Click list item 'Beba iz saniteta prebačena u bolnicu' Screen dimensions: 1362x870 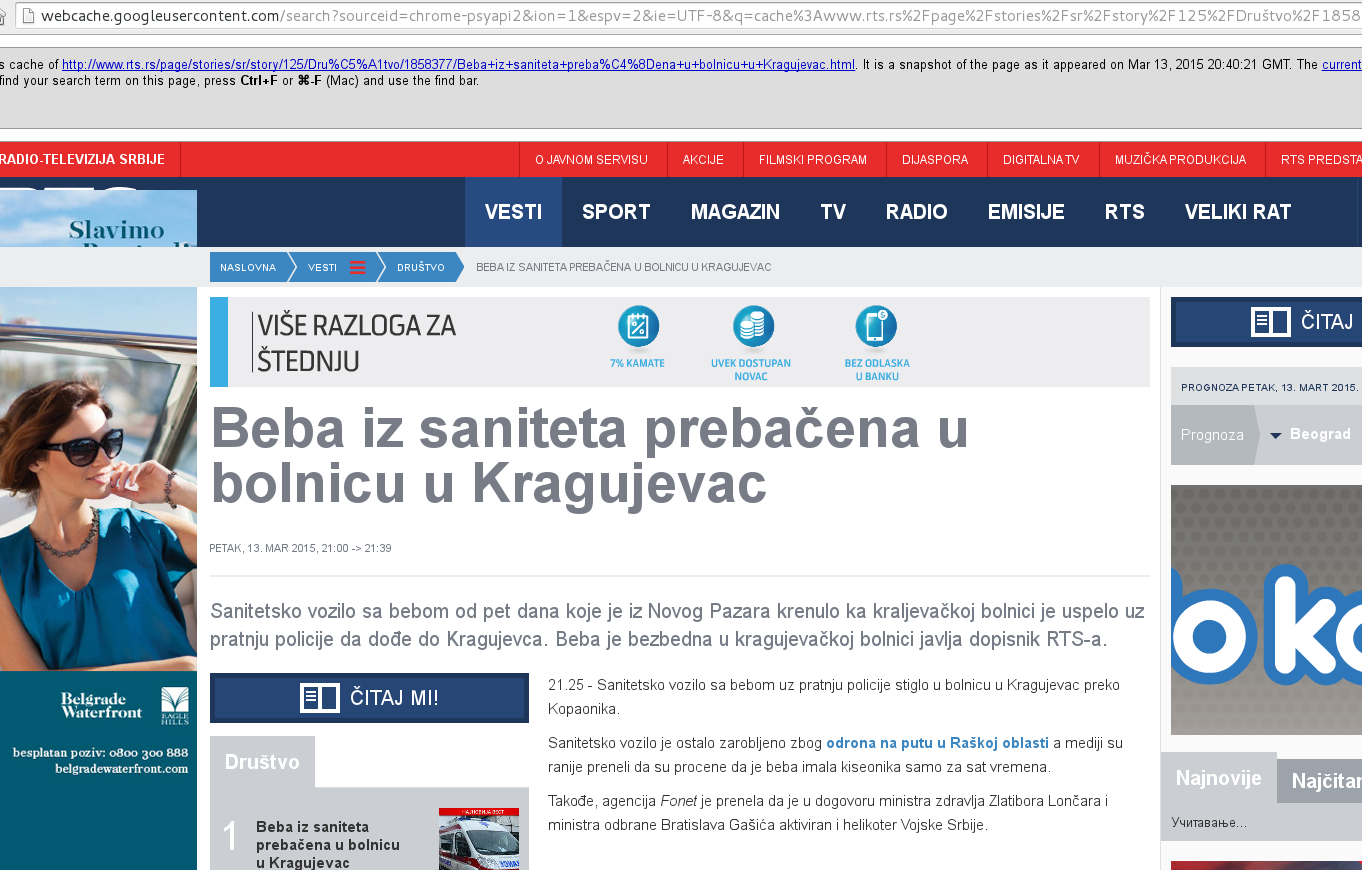coord(328,844)
